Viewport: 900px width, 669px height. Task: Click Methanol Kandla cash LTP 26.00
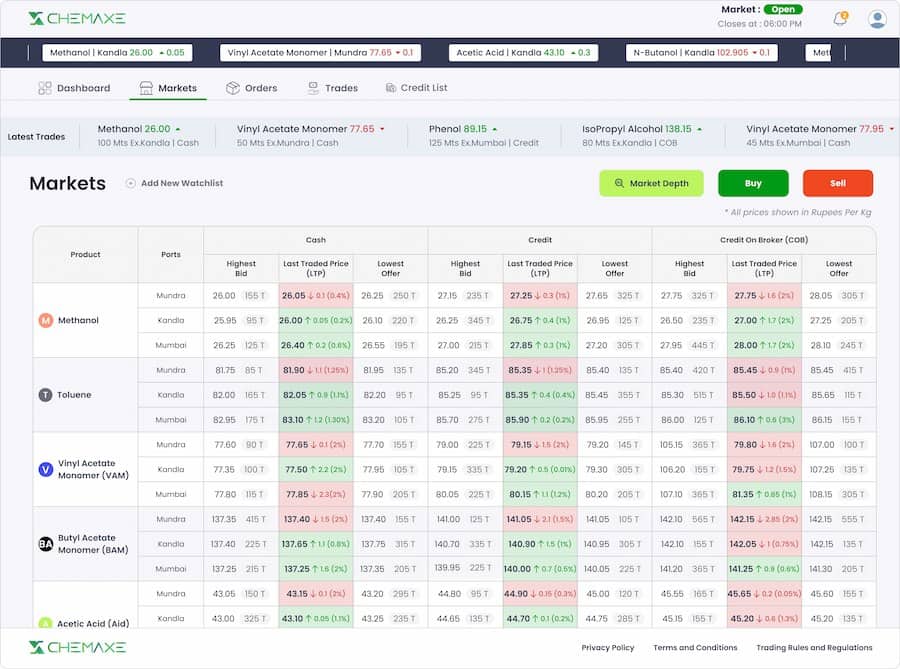point(316,320)
